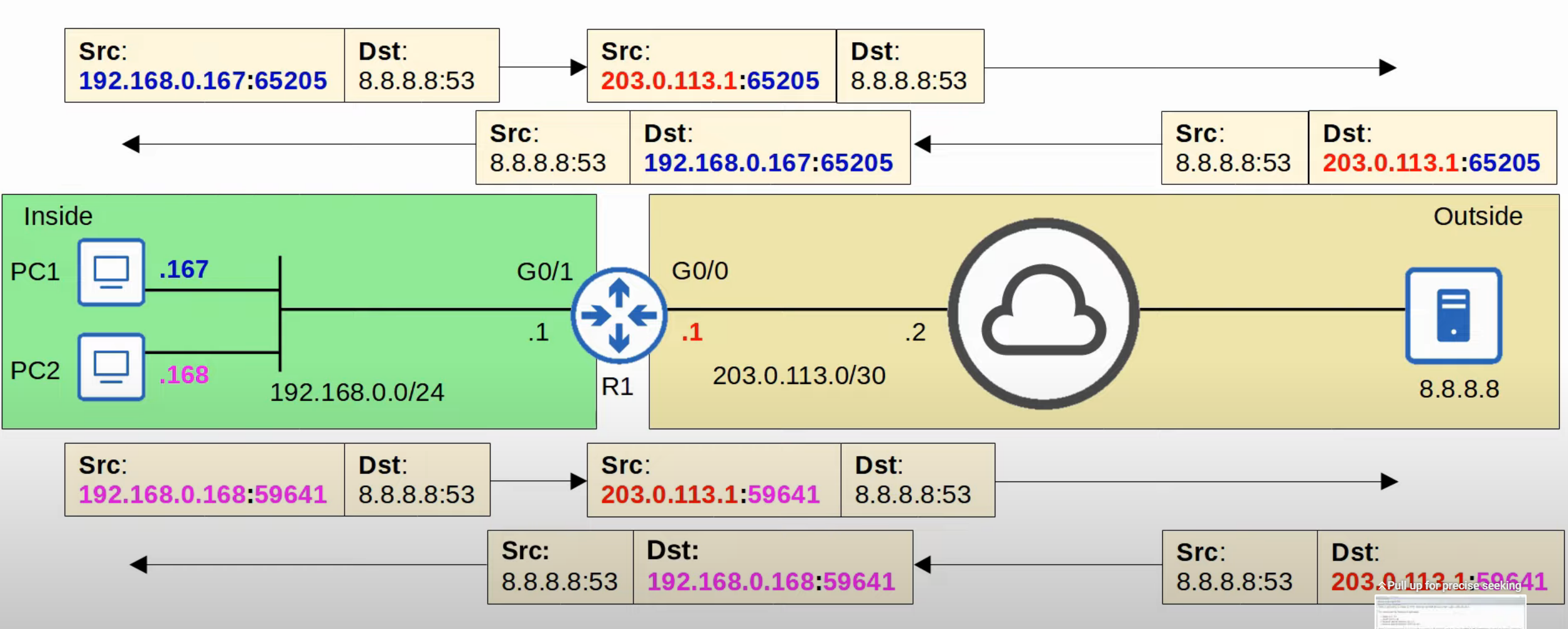Click the pink '.168' host label
Viewport: 1568px width, 629px height.
pyautogui.click(x=184, y=375)
